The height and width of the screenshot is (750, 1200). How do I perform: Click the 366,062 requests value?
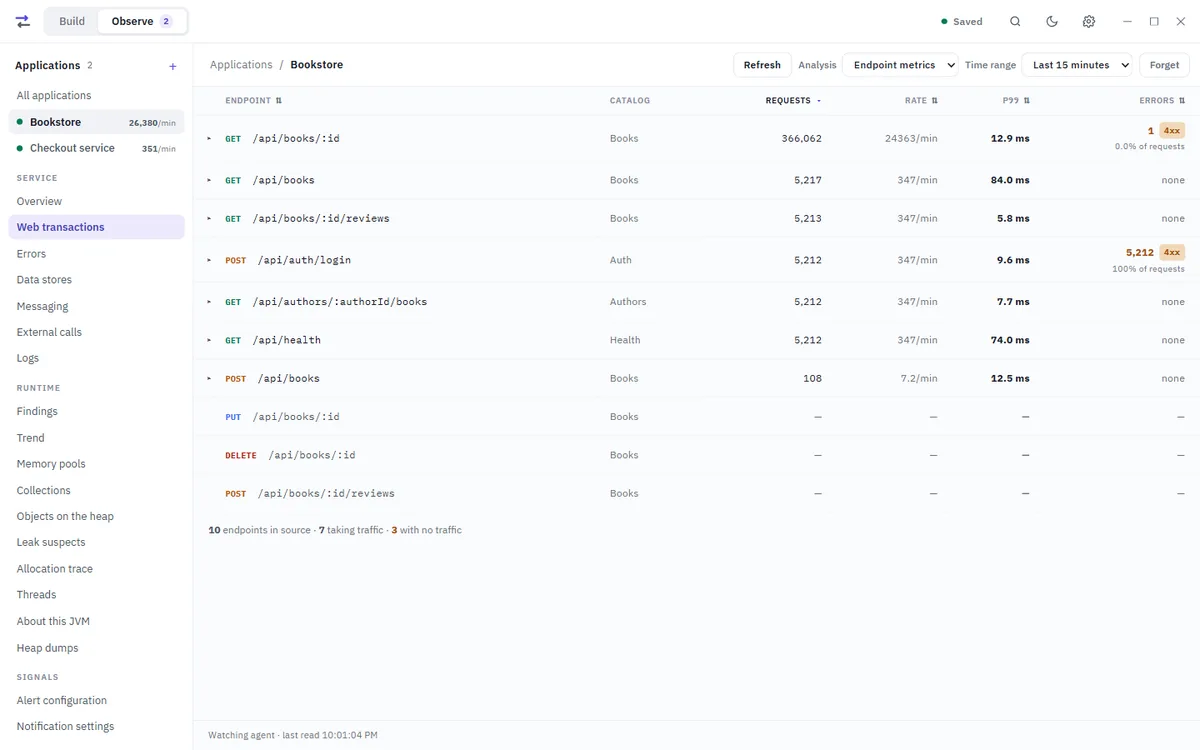click(x=801, y=139)
